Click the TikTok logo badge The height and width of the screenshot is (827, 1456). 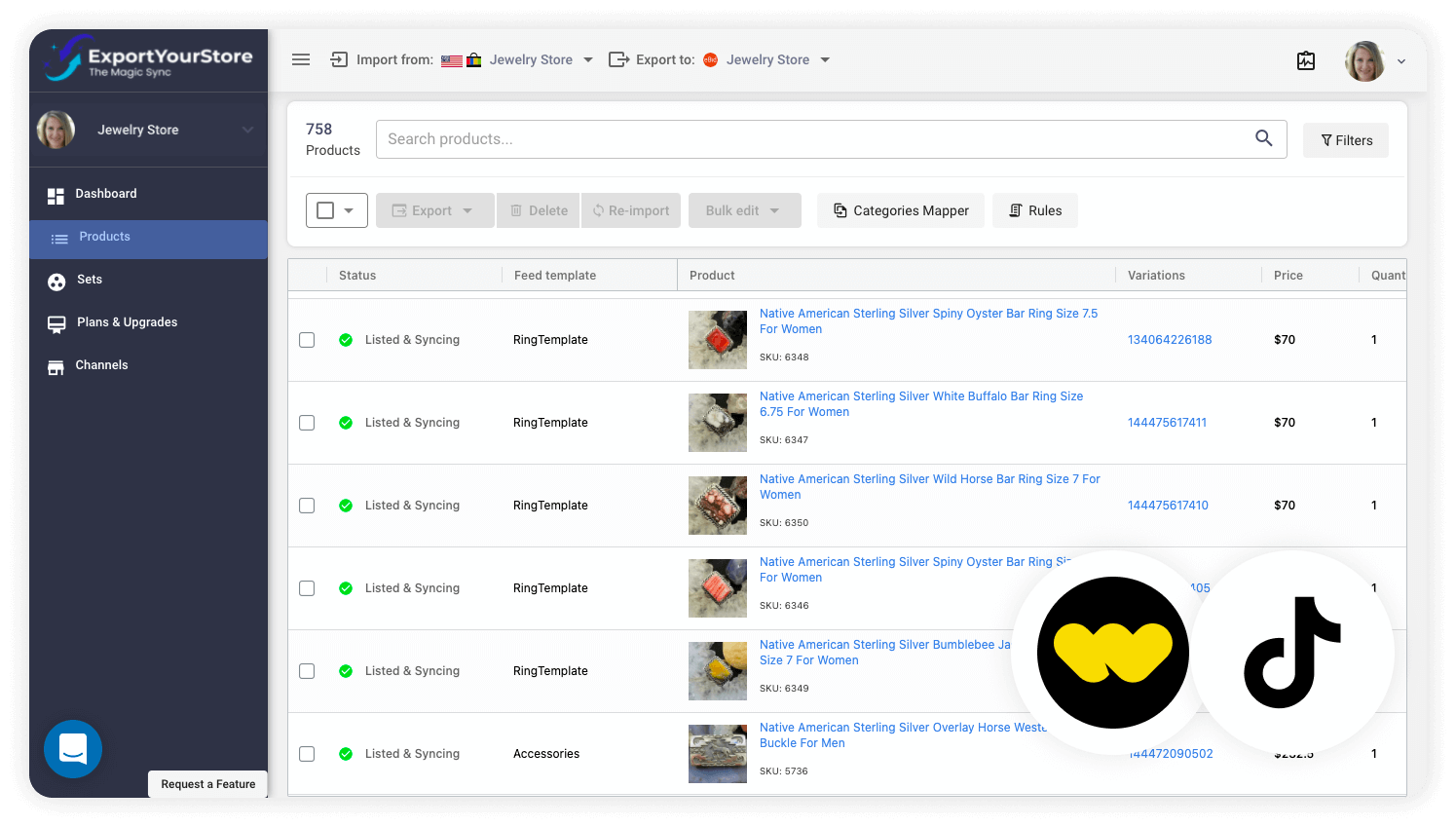(x=1292, y=652)
